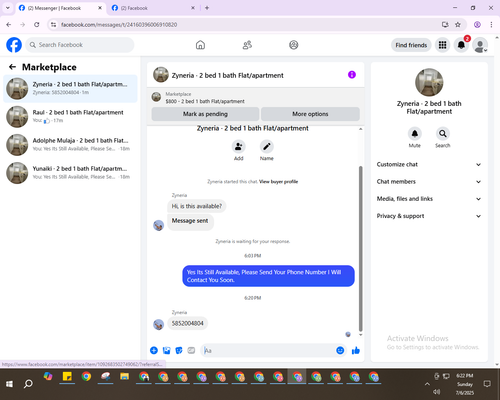This screenshot has width=500, height=400.
Task: Open the emoji picker smiley icon
Action: pos(340,350)
